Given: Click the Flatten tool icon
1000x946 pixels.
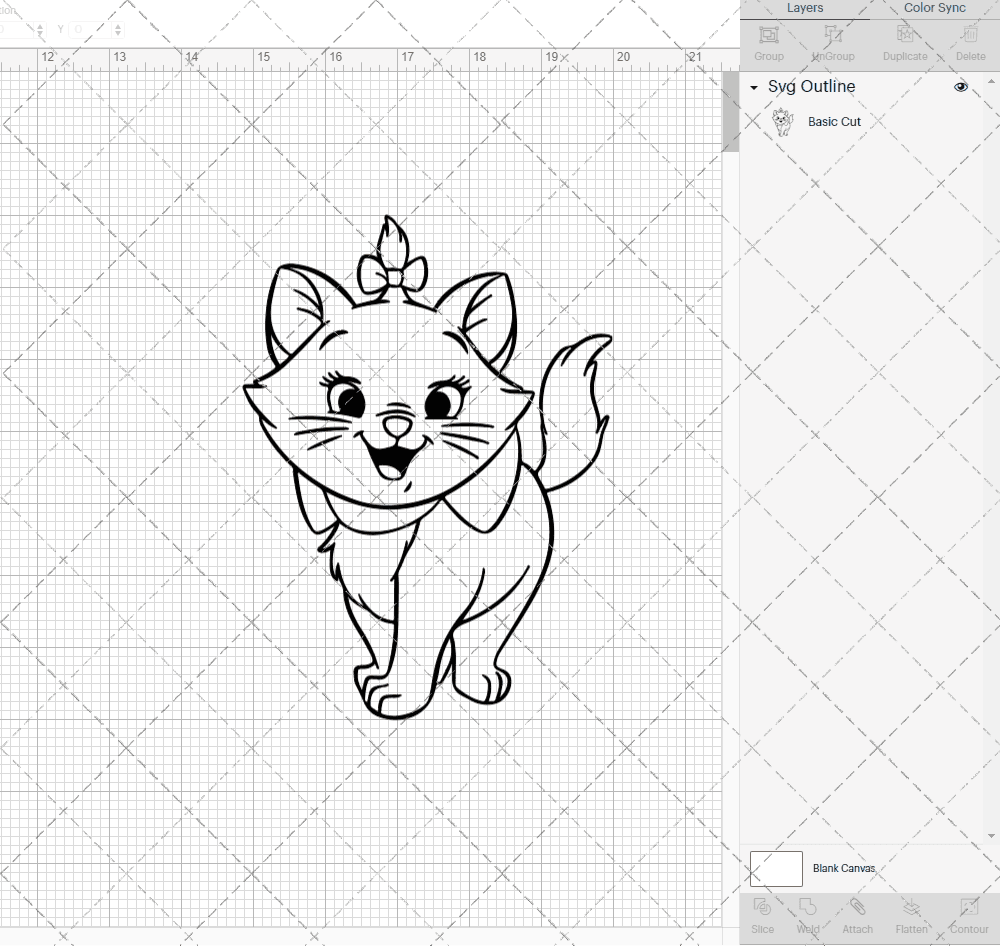Looking at the screenshot, I should [911, 906].
